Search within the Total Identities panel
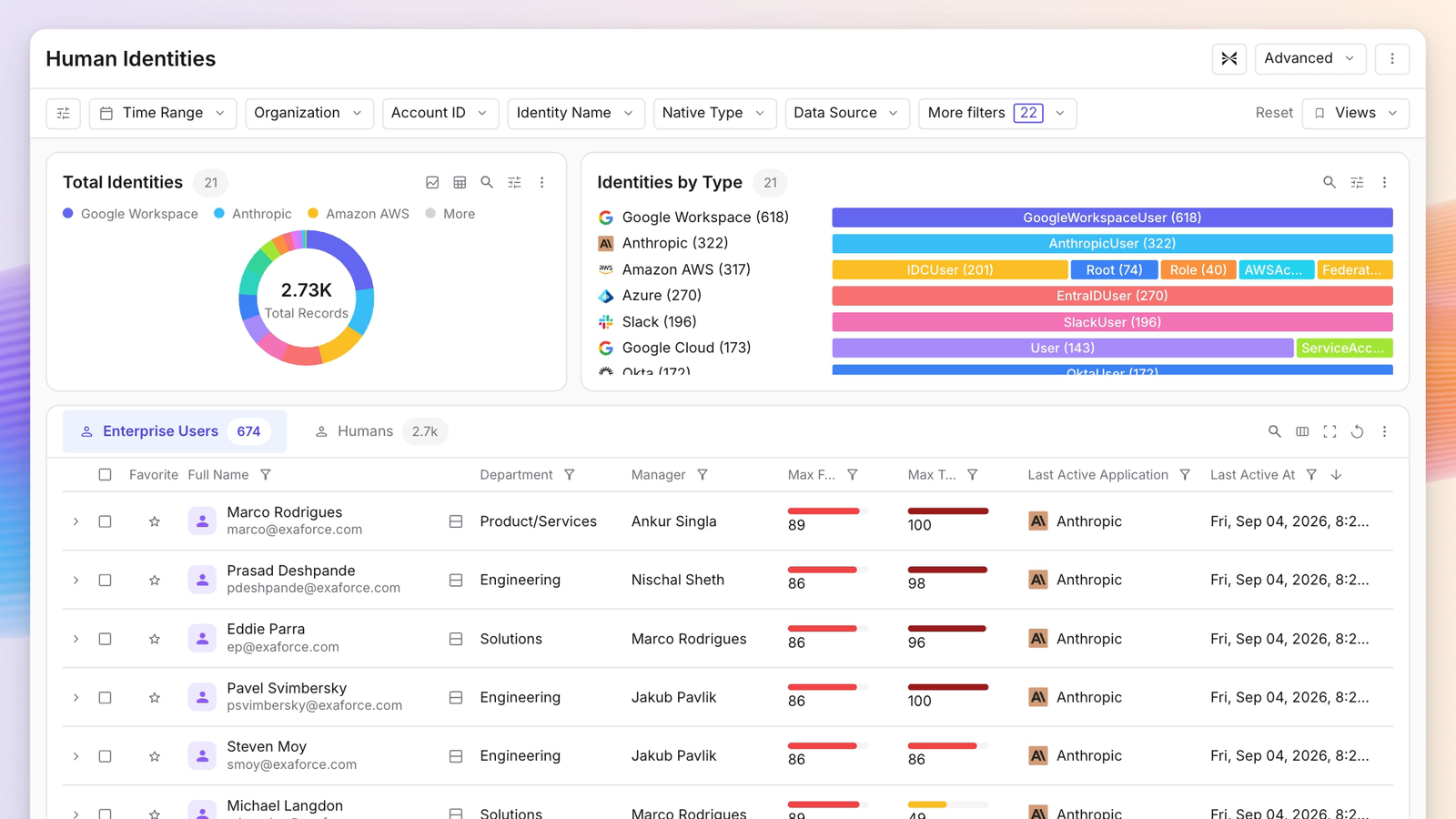The height and width of the screenshot is (819, 1456). click(x=487, y=182)
